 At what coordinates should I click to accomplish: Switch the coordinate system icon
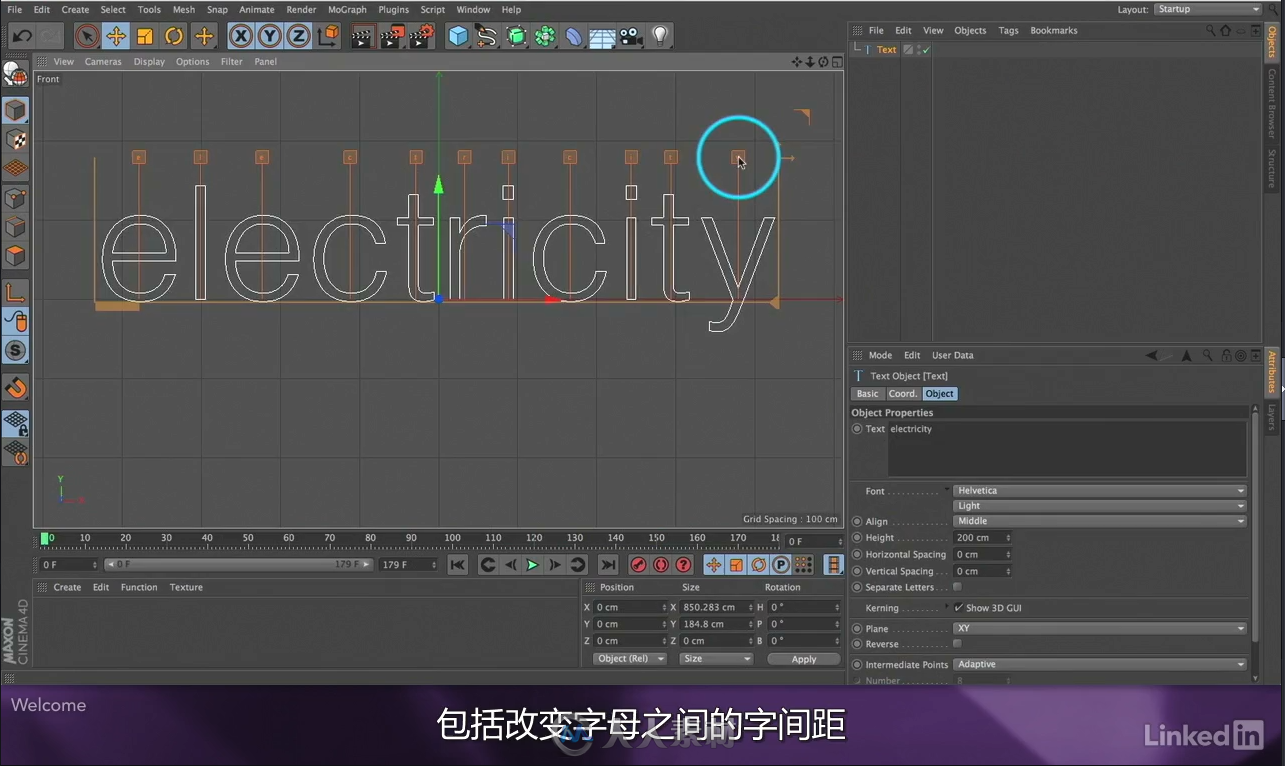[x=328, y=36]
